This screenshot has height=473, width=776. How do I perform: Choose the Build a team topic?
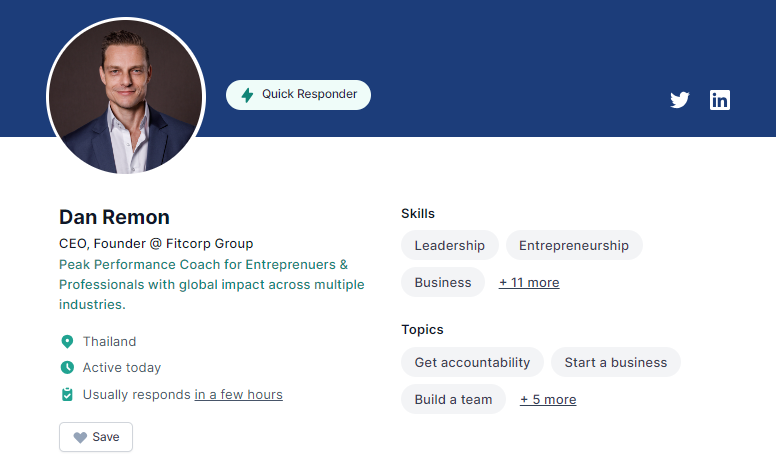coord(453,399)
